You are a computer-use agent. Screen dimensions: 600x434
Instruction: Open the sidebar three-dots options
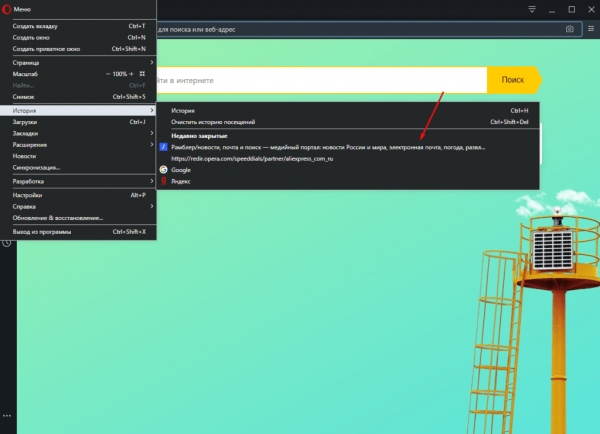pos(7,416)
